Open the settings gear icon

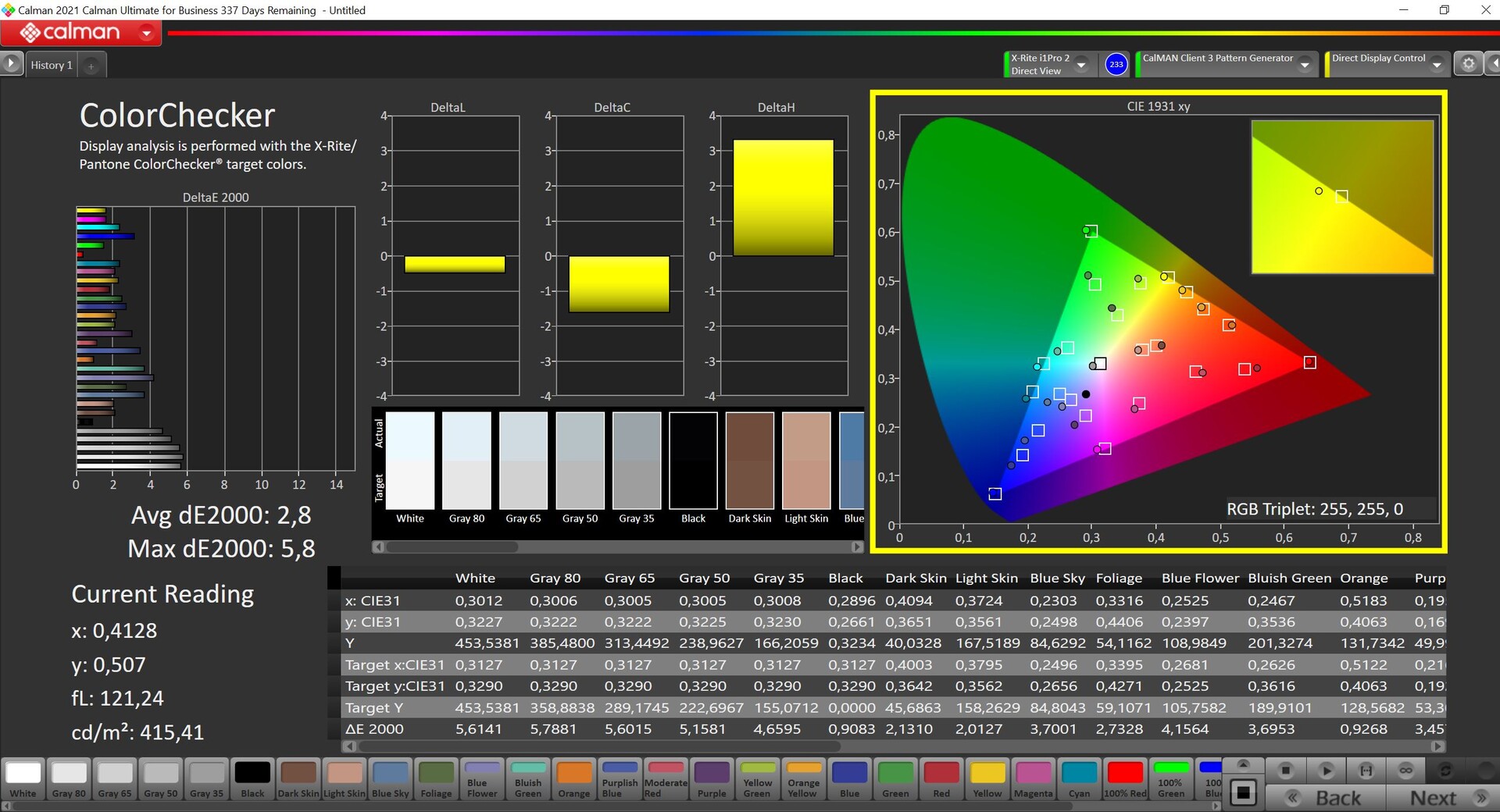tap(1468, 64)
